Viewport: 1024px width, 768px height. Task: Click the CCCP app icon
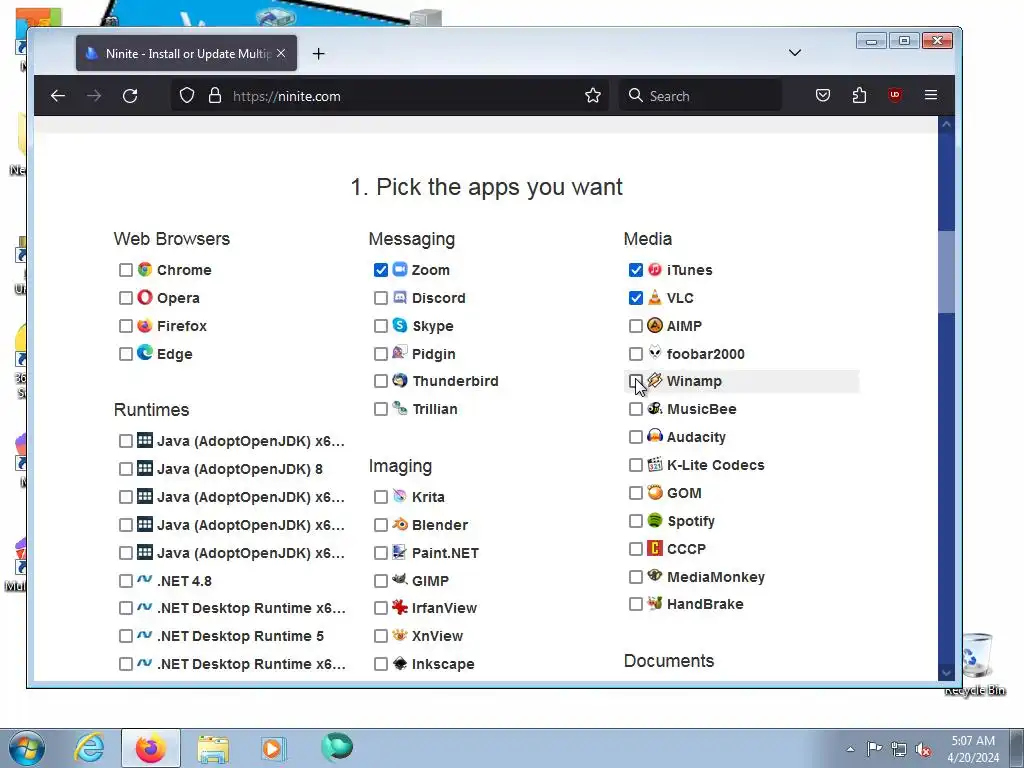pyautogui.click(x=654, y=548)
